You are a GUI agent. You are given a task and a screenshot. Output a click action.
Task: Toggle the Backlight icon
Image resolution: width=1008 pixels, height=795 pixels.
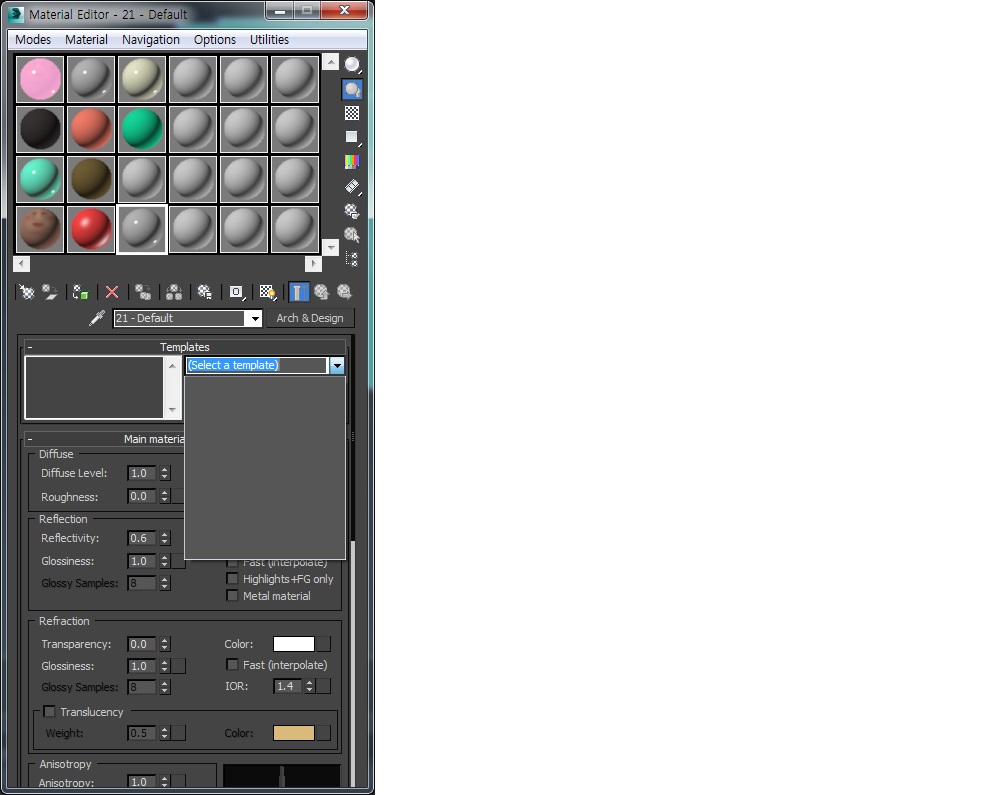(352, 89)
